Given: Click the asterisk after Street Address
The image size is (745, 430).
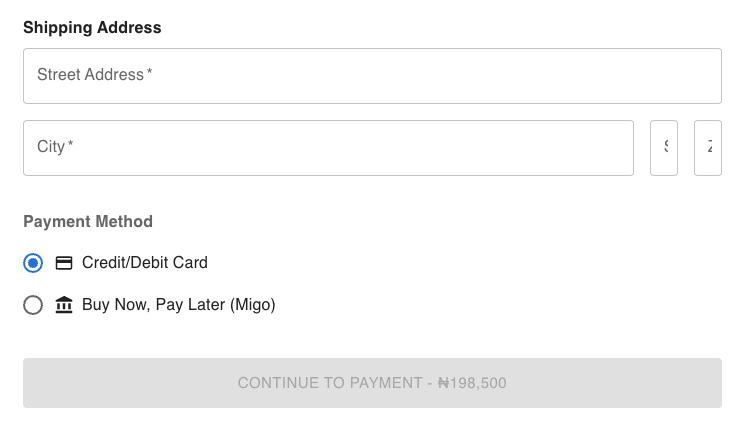Looking at the screenshot, I should (150, 73).
